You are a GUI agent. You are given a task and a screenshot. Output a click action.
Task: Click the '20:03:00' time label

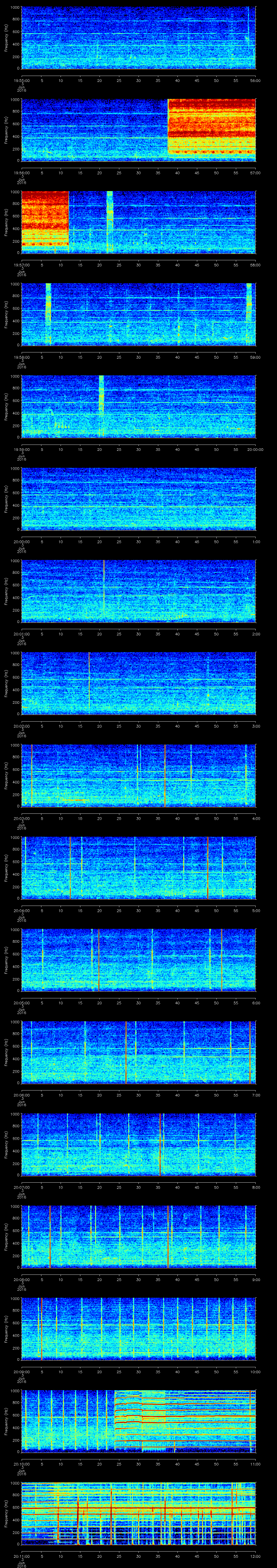pyautogui.click(x=22, y=818)
